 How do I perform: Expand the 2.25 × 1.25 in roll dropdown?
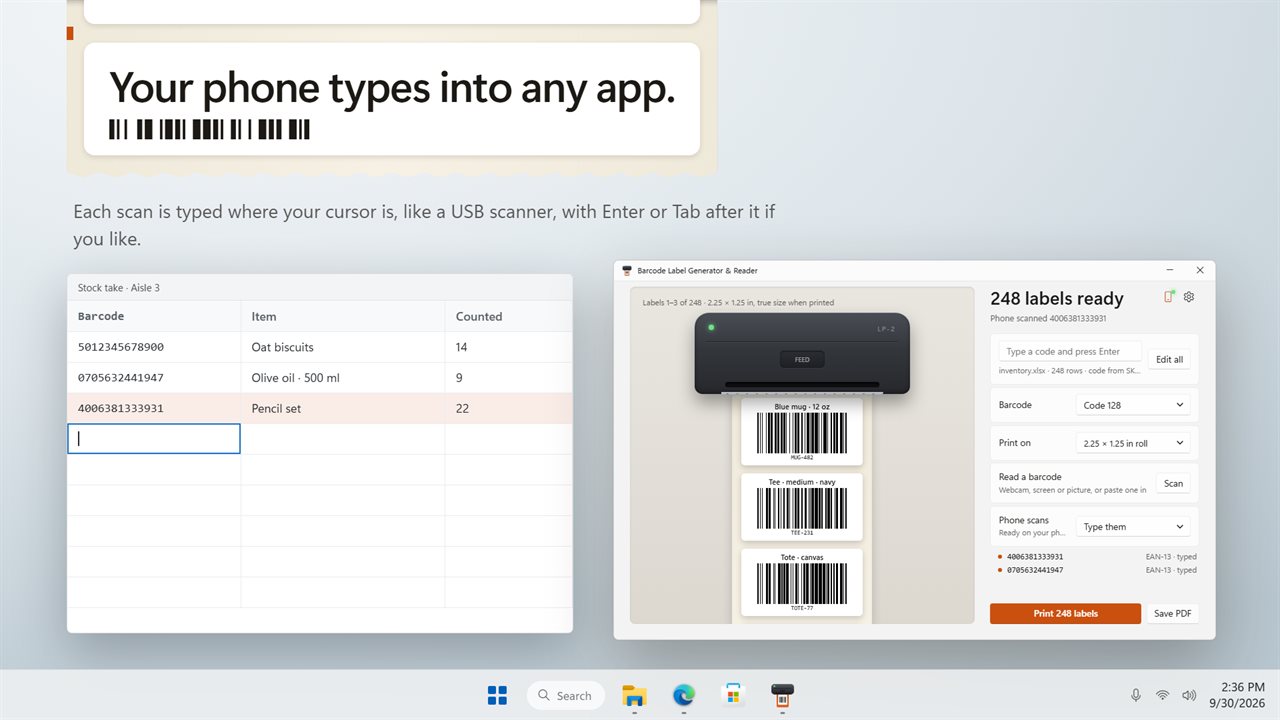(1133, 443)
